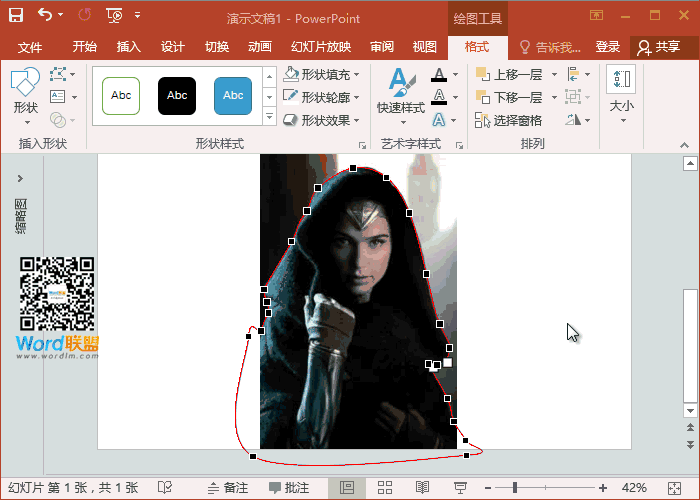700x500 pixels.
Task: Click the Save icon in the title bar
Action: (x=17, y=15)
